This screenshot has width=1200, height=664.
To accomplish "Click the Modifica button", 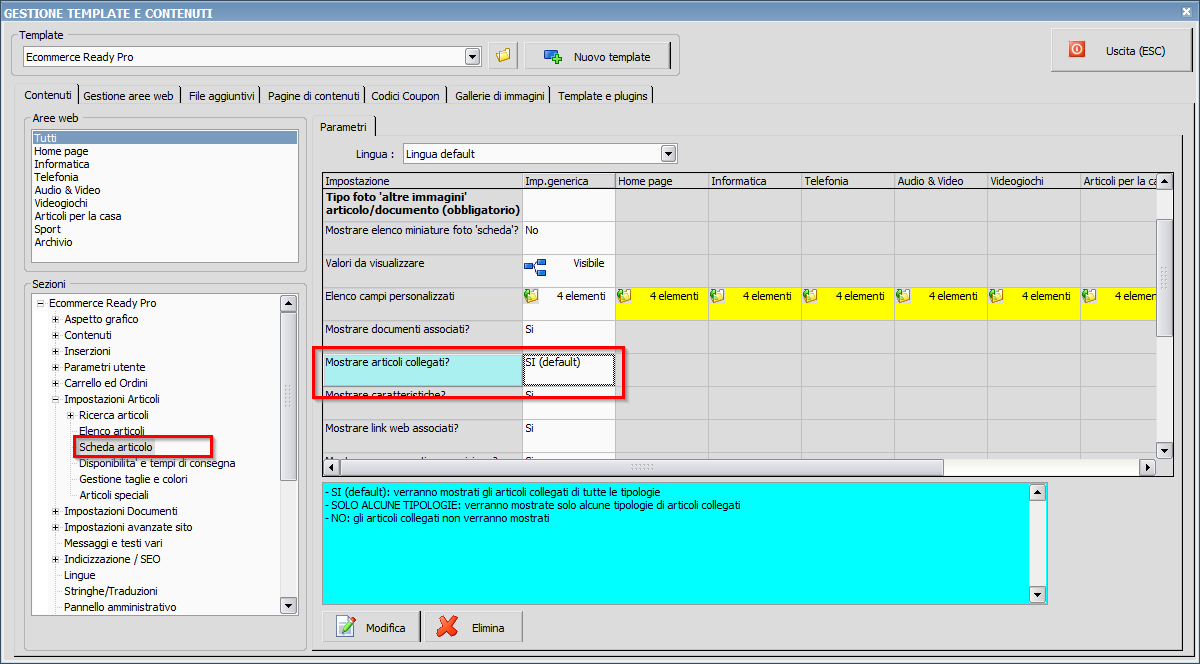I will (372, 628).
